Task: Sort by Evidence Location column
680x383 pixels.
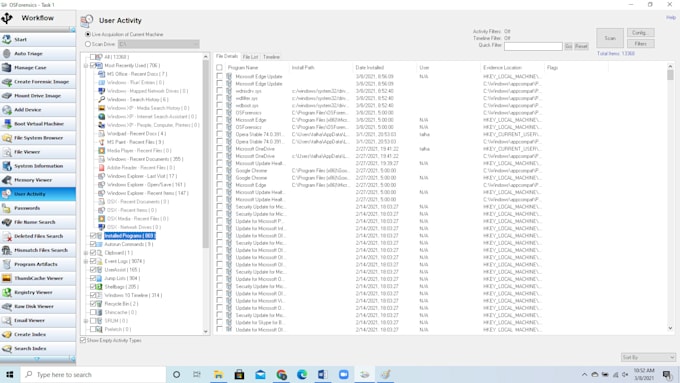Action: (513, 68)
